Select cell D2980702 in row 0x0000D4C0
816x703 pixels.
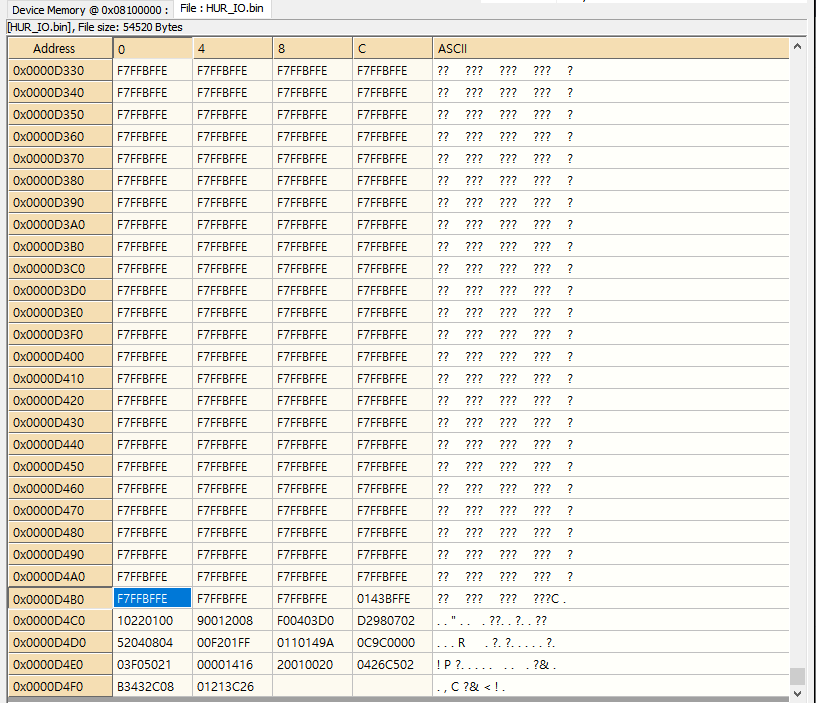pos(392,620)
